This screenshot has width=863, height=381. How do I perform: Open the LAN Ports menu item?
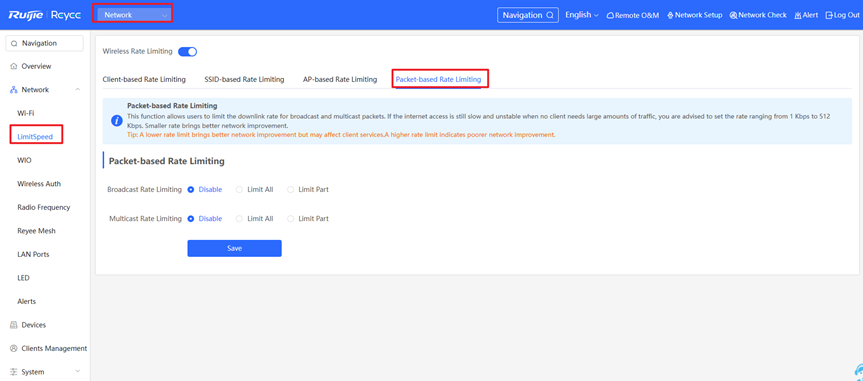33,254
